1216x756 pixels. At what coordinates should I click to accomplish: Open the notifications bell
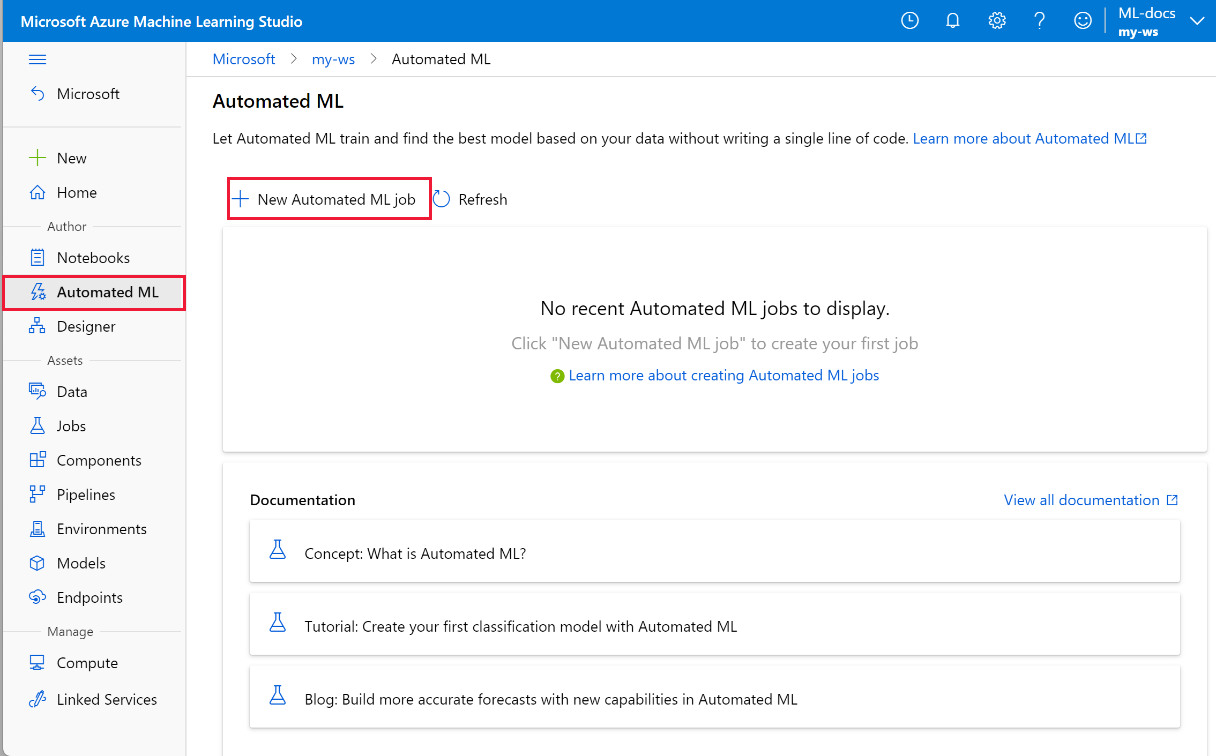953,21
